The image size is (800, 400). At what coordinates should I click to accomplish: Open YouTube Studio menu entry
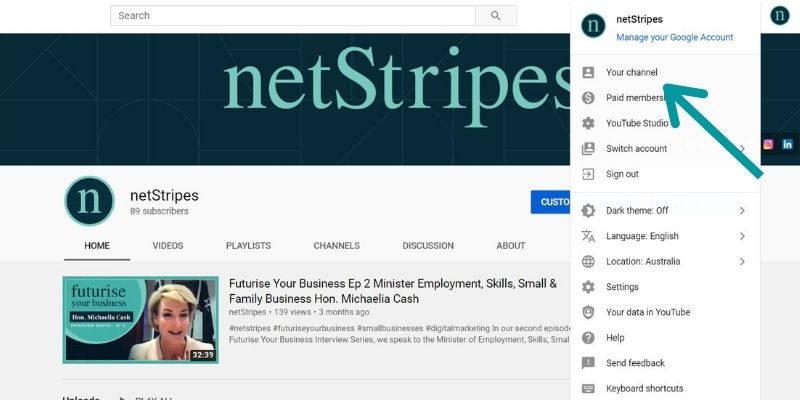click(x=665, y=123)
